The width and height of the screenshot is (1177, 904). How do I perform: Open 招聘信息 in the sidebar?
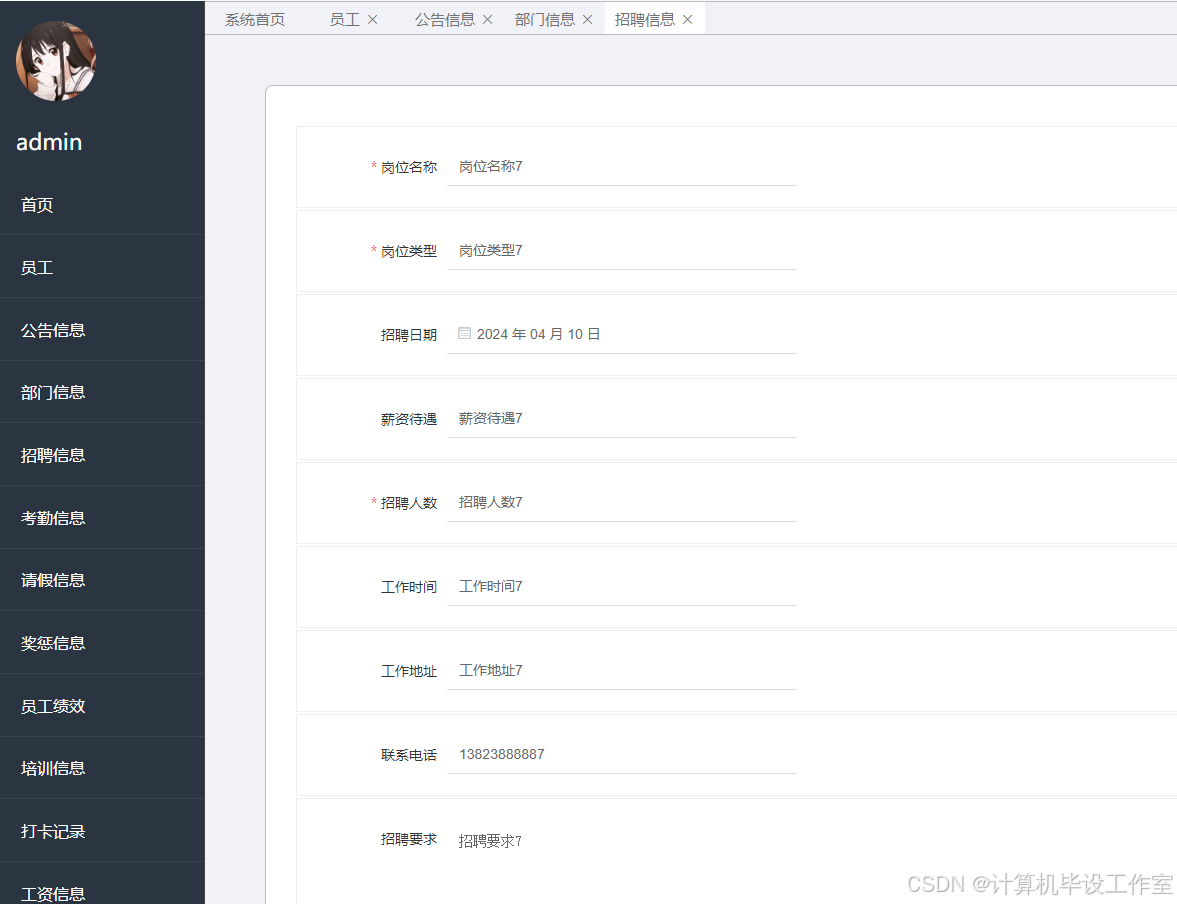[x=102, y=455]
